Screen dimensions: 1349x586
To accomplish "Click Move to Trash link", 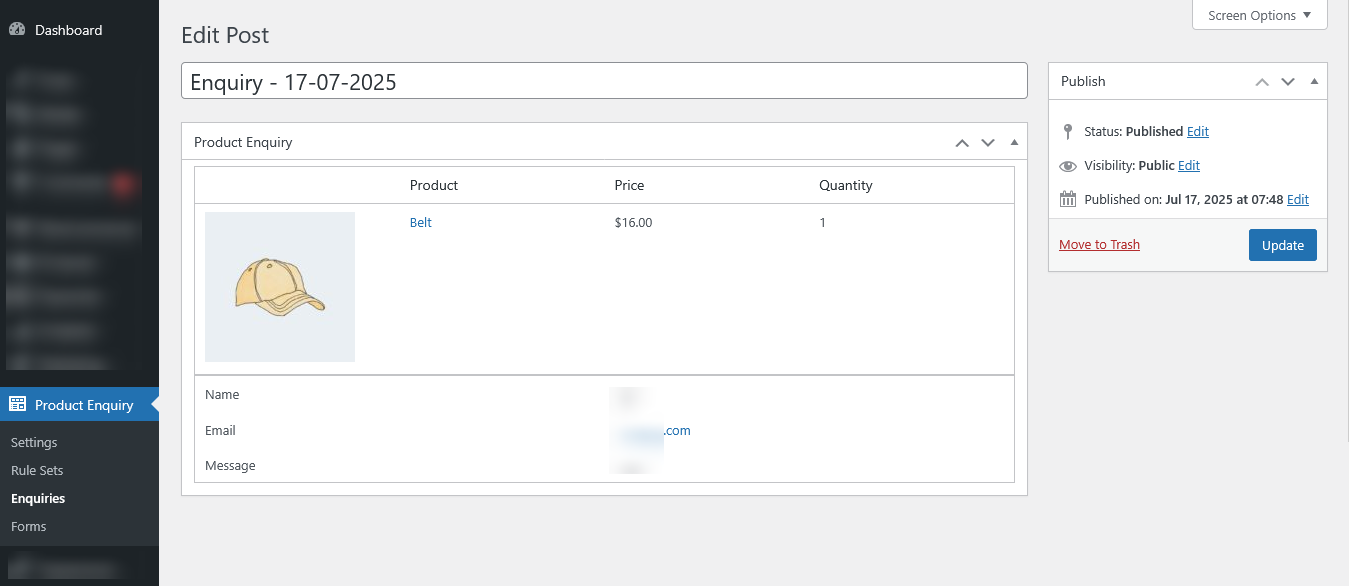I will pyautogui.click(x=1099, y=245).
